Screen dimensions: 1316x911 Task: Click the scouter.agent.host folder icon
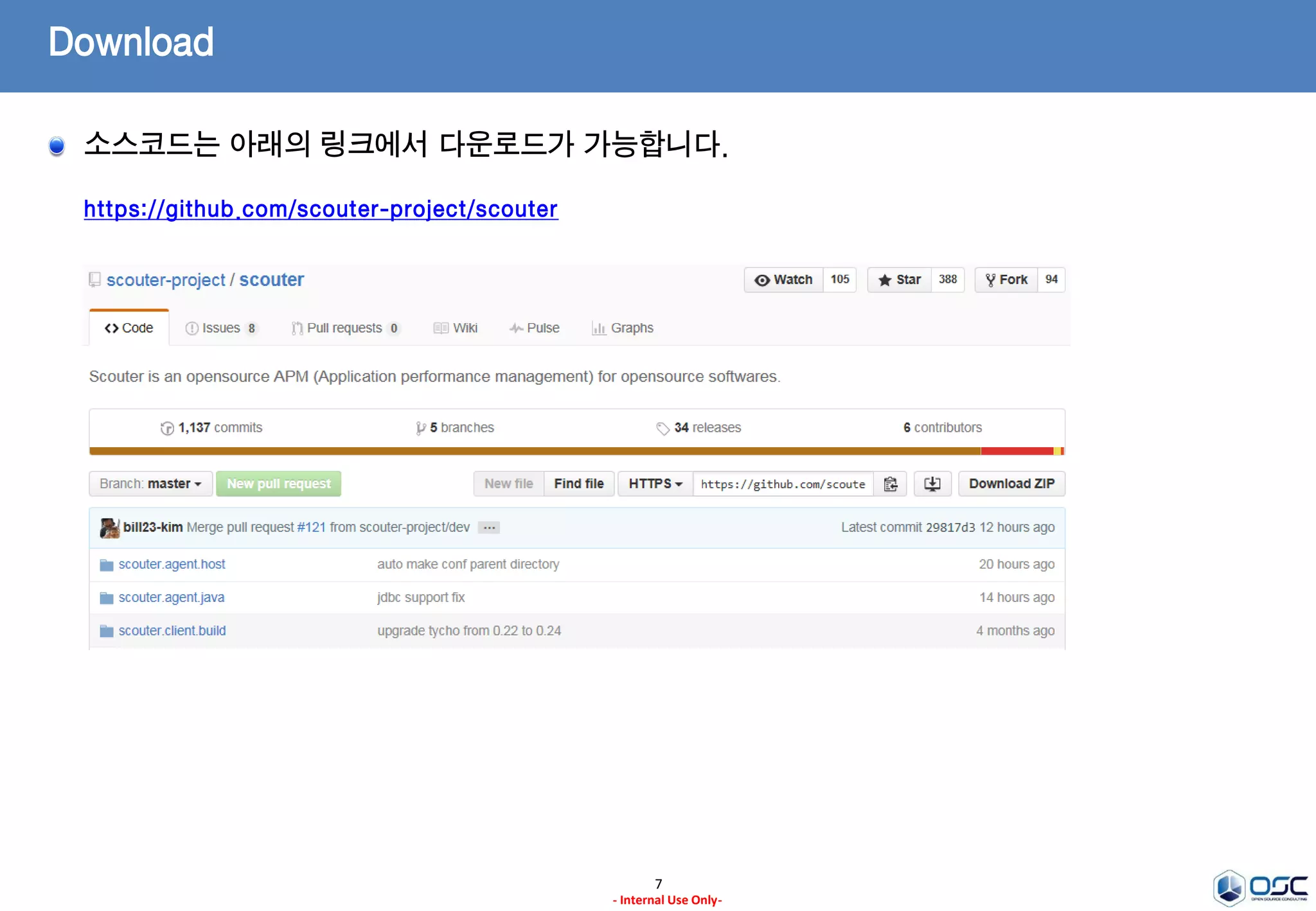107,565
